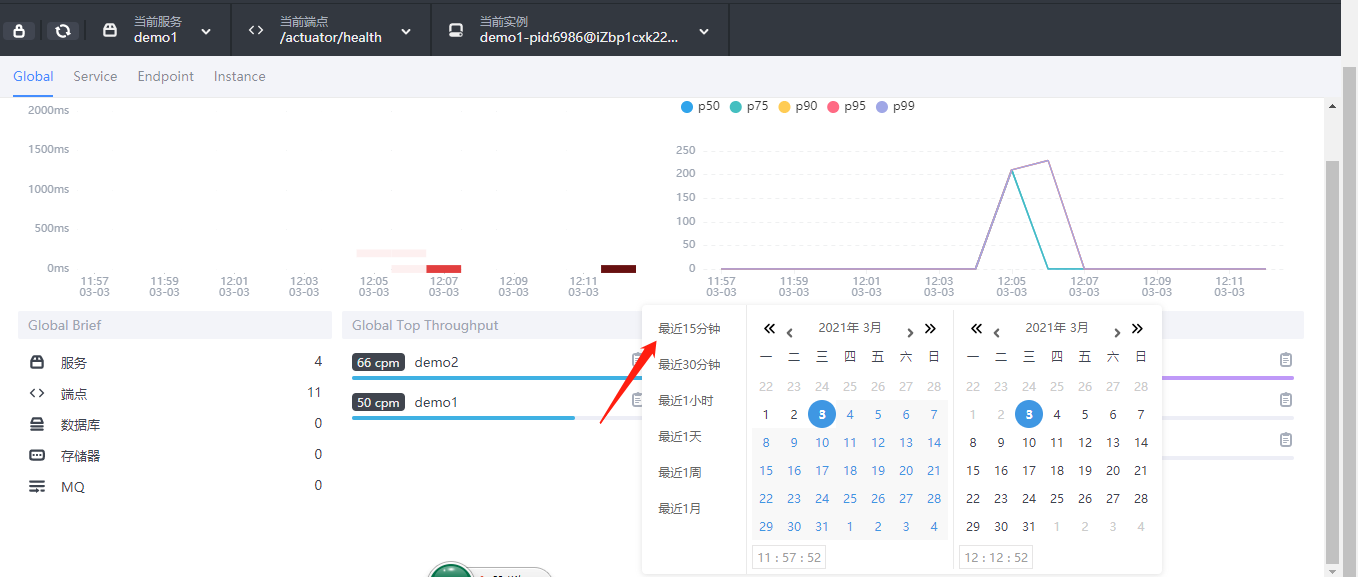Click the end time field showing 12:12:52
The width and height of the screenshot is (1358, 577).
point(996,557)
